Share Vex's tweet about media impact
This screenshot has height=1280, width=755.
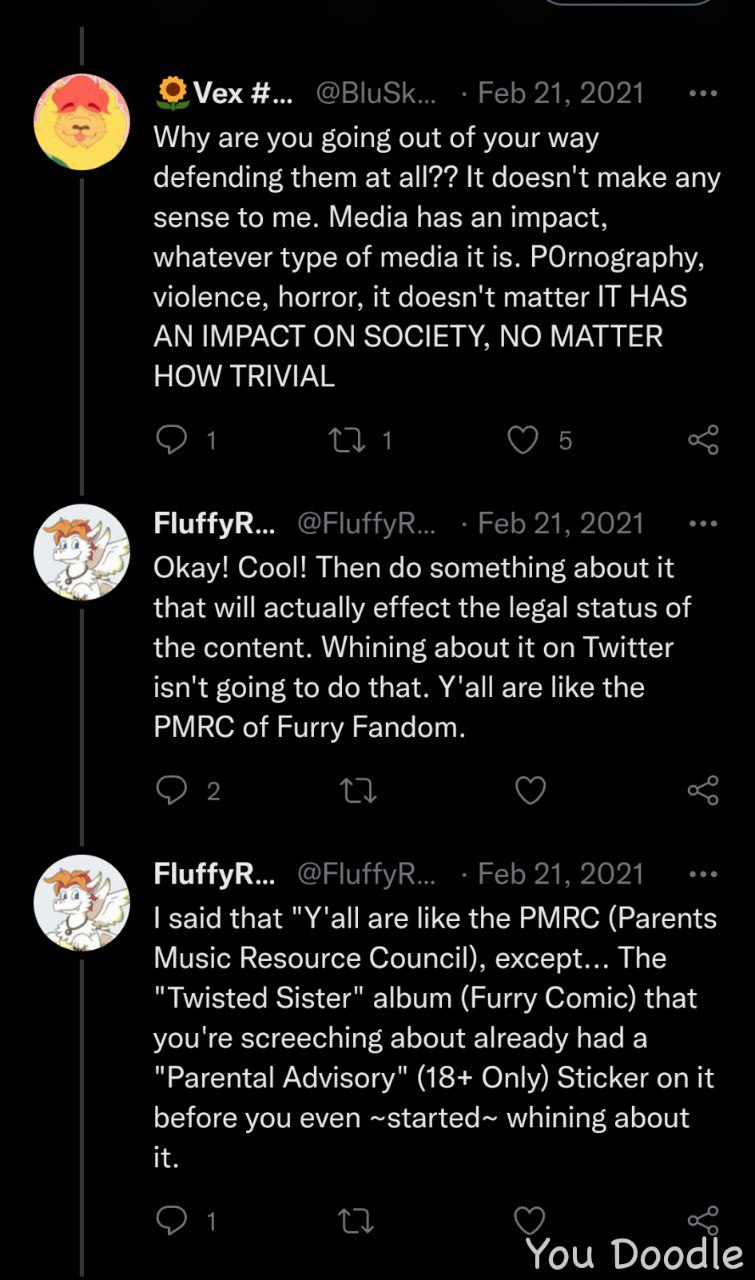coord(703,440)
